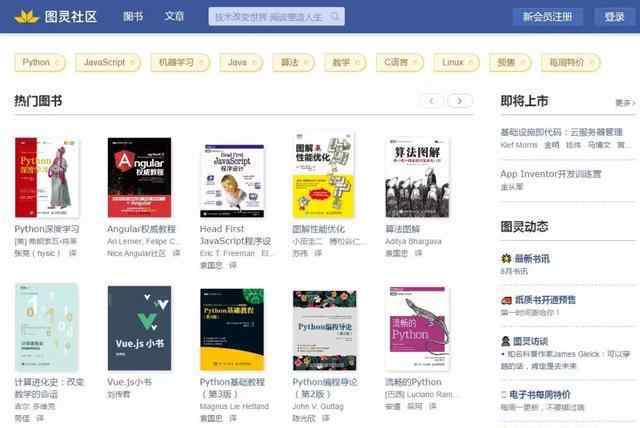Open the Vue.js小书 book cover

(140, 328)
